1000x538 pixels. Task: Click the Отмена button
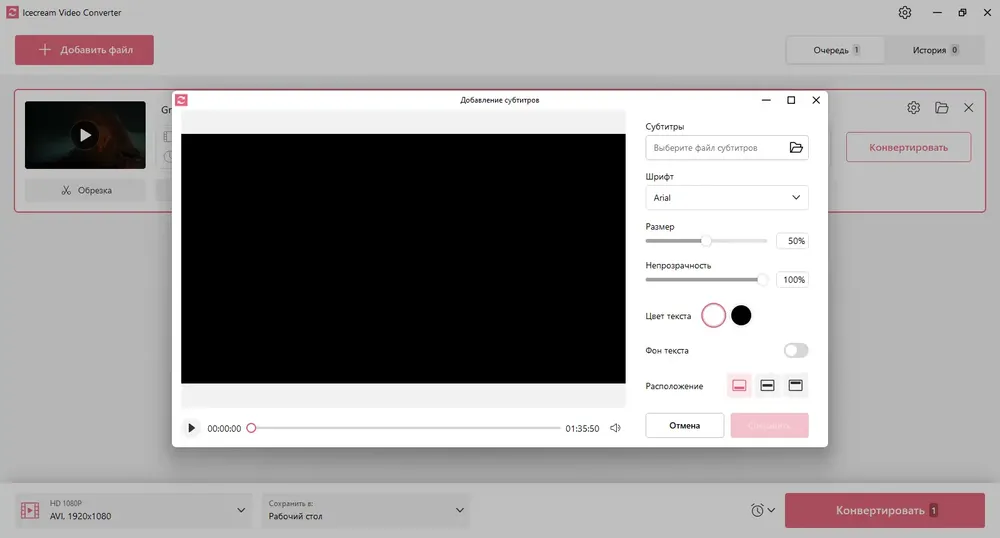[684, 425]
